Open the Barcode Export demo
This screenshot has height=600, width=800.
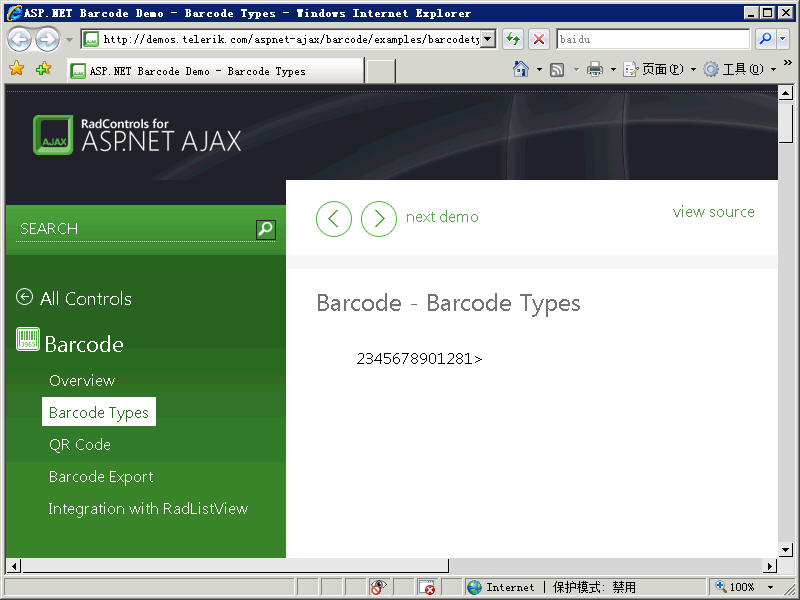coord(102,477)
